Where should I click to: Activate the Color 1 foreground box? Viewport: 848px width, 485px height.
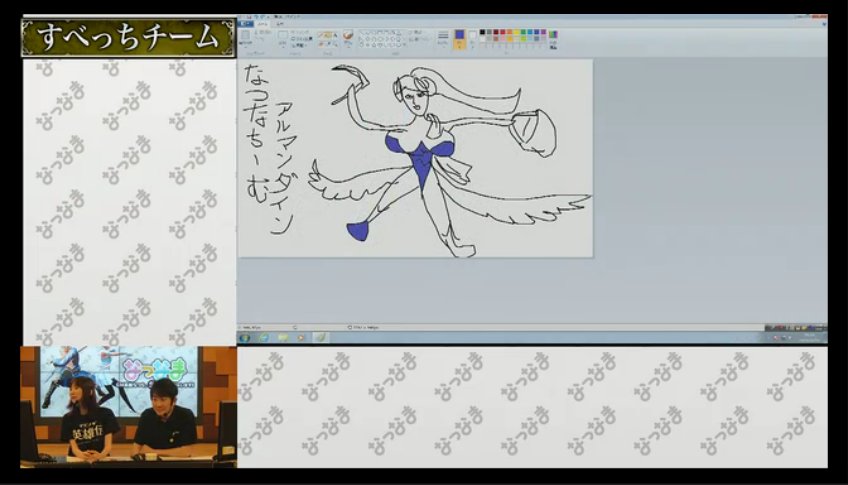pyautogui.click(x=460, y=37)
